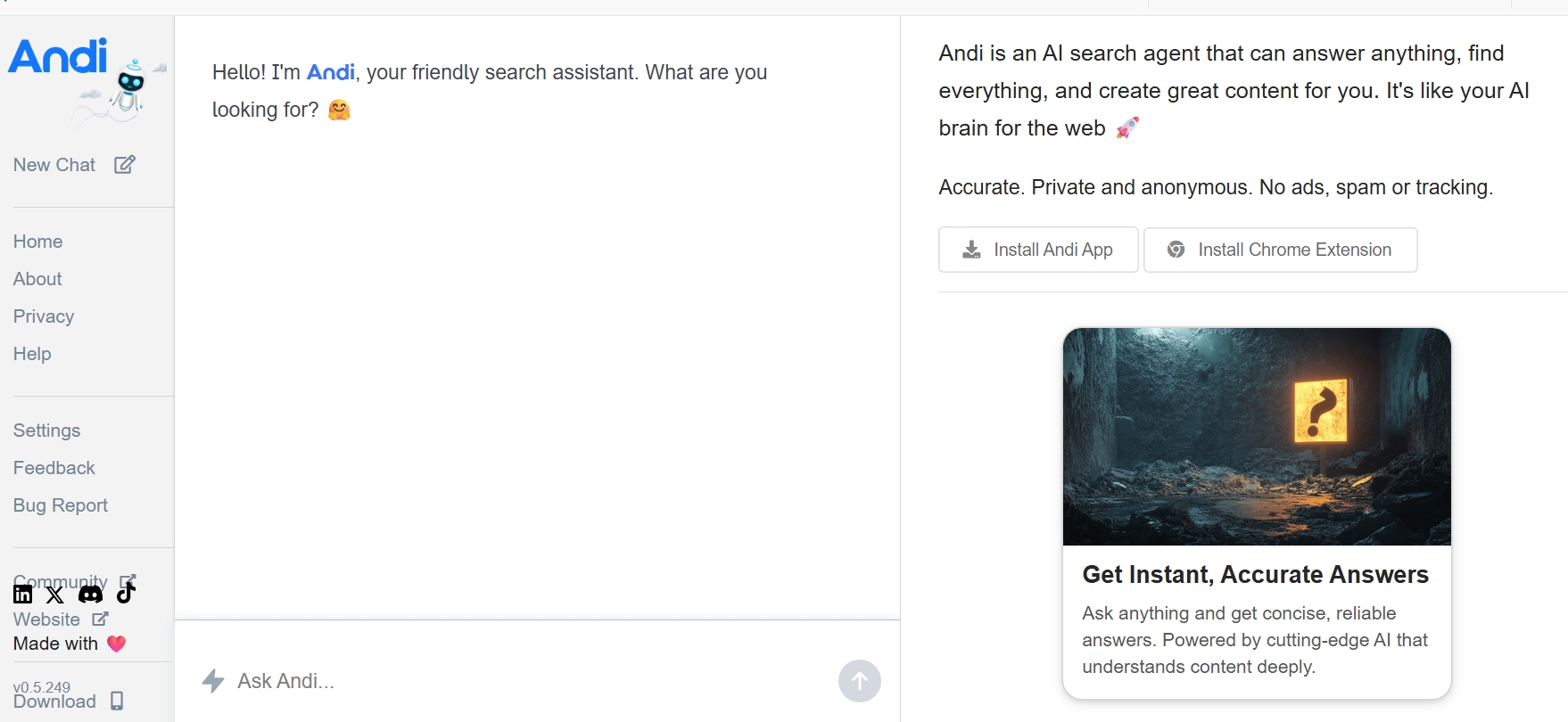The height and width of the screenshot is (722, 1568).
Task: Click Community external link icon
Action: click(128, 580)
